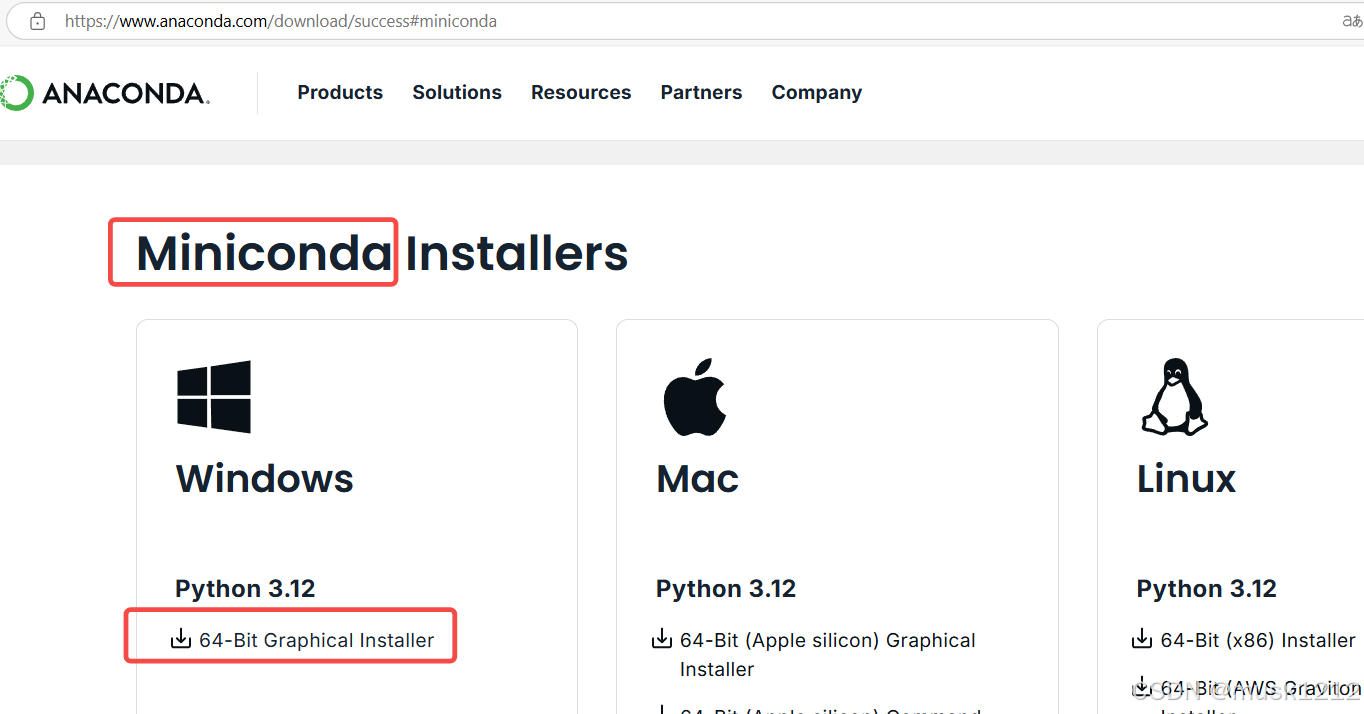Click Python 3.12 under Mac
Screen dimensions: 1364x714
tap(726, 589)
